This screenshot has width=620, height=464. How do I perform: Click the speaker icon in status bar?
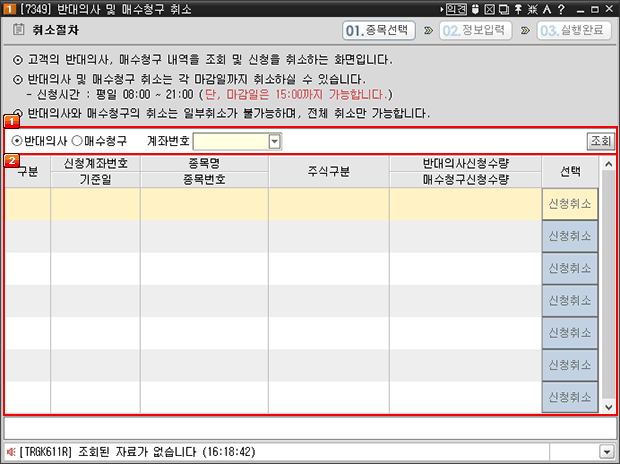[x=11, y=451]
